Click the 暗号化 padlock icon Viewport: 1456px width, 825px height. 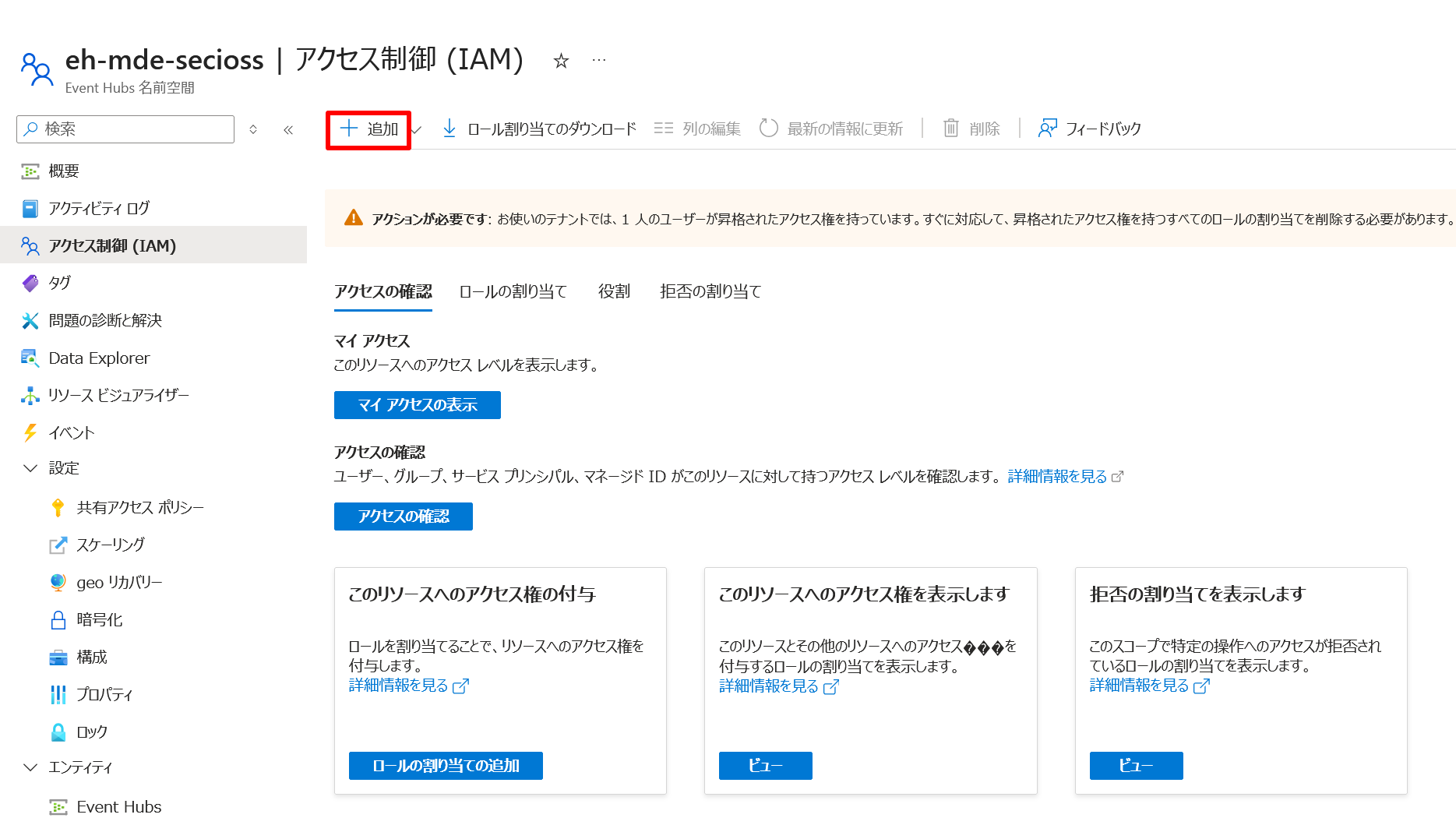[x=58, y=620]
